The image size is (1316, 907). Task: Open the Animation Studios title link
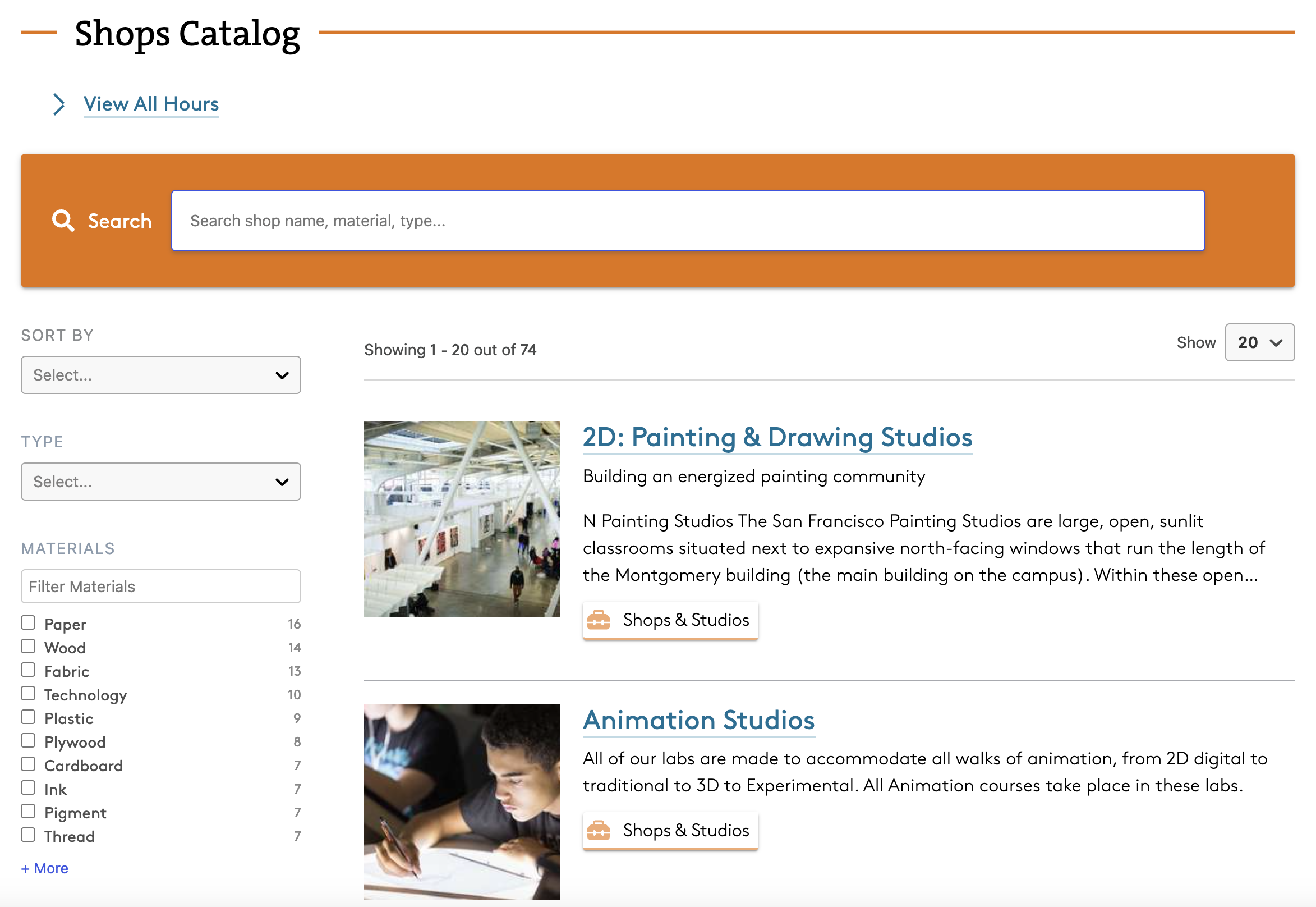coord(698,721)
